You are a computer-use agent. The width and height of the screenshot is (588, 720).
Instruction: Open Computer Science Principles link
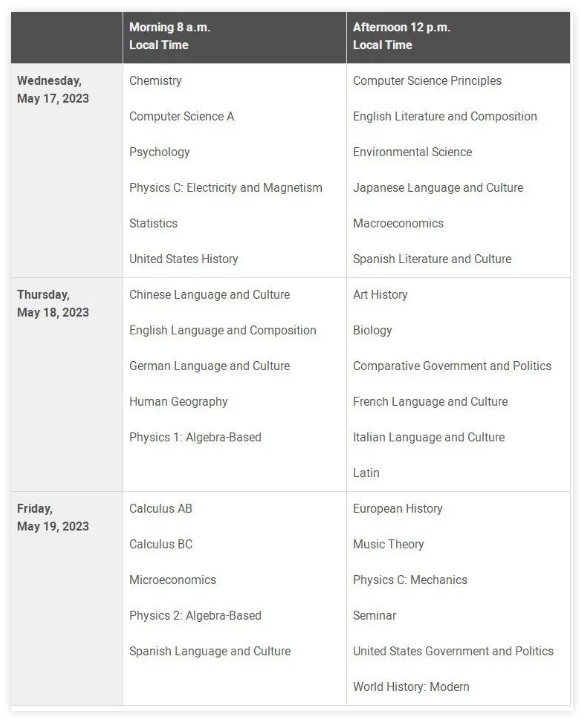pyautogui.click(x=427, y=81)
